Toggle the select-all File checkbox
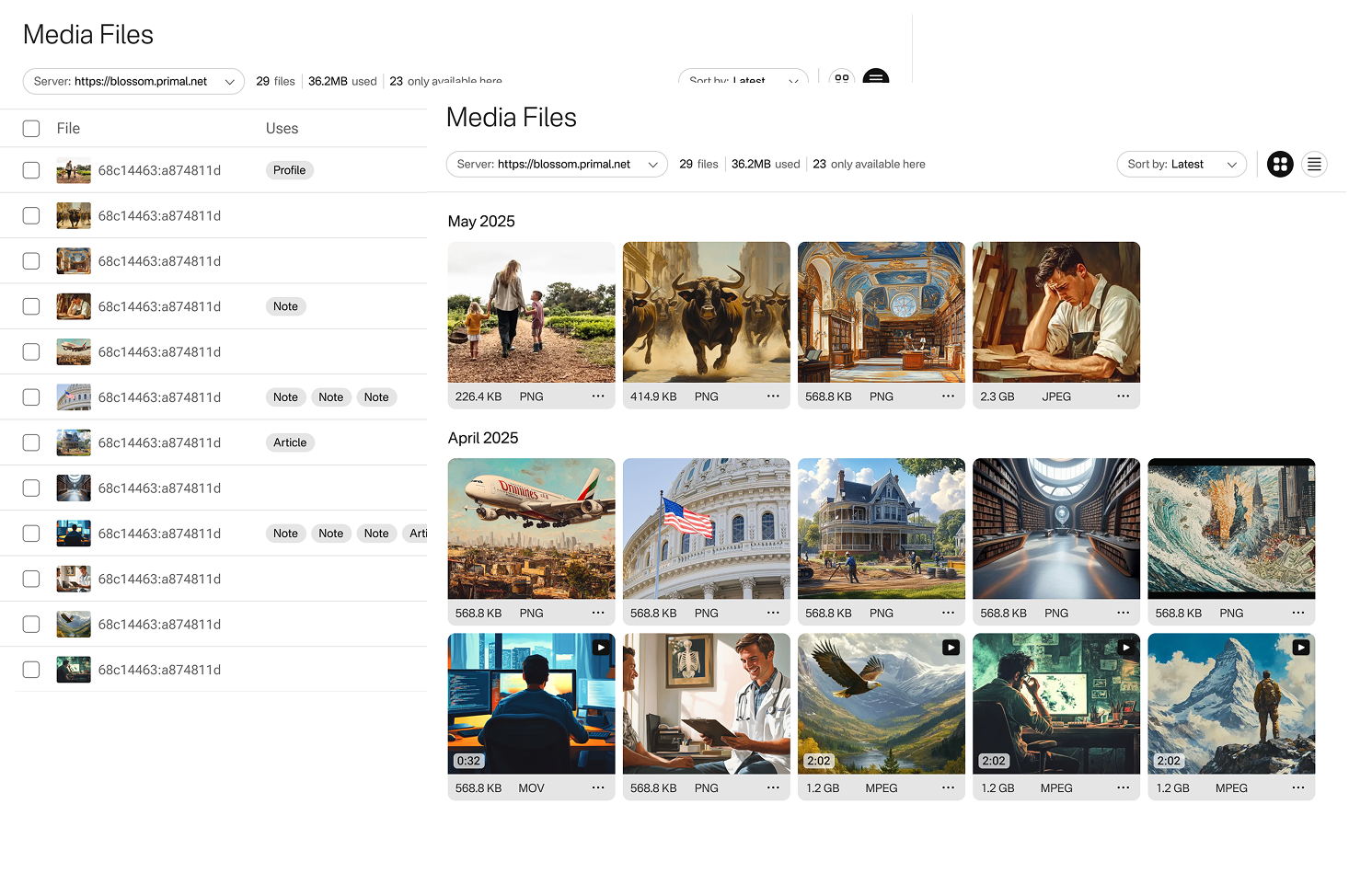This screenshot has width=1349, height=896. point(31,129)
